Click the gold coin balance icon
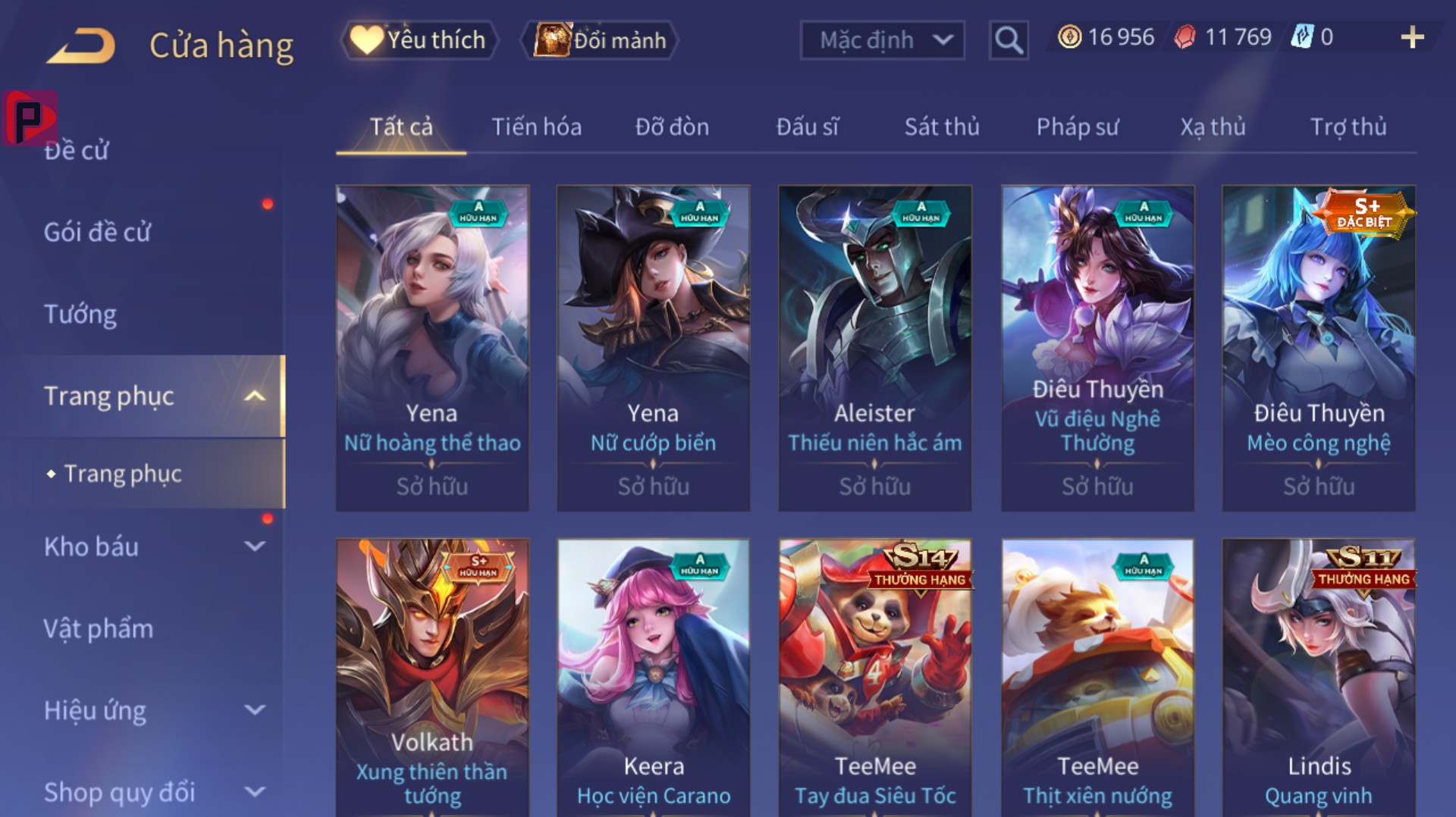This screenshot has height=817, width=1456. pos(1069,37)
